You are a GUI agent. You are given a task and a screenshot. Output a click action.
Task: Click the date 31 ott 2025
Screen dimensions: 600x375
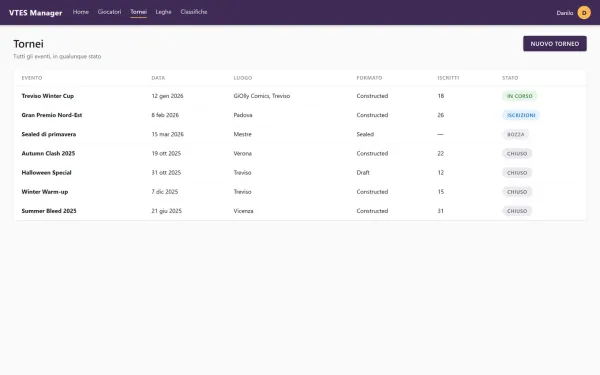(x=166, y=173)
